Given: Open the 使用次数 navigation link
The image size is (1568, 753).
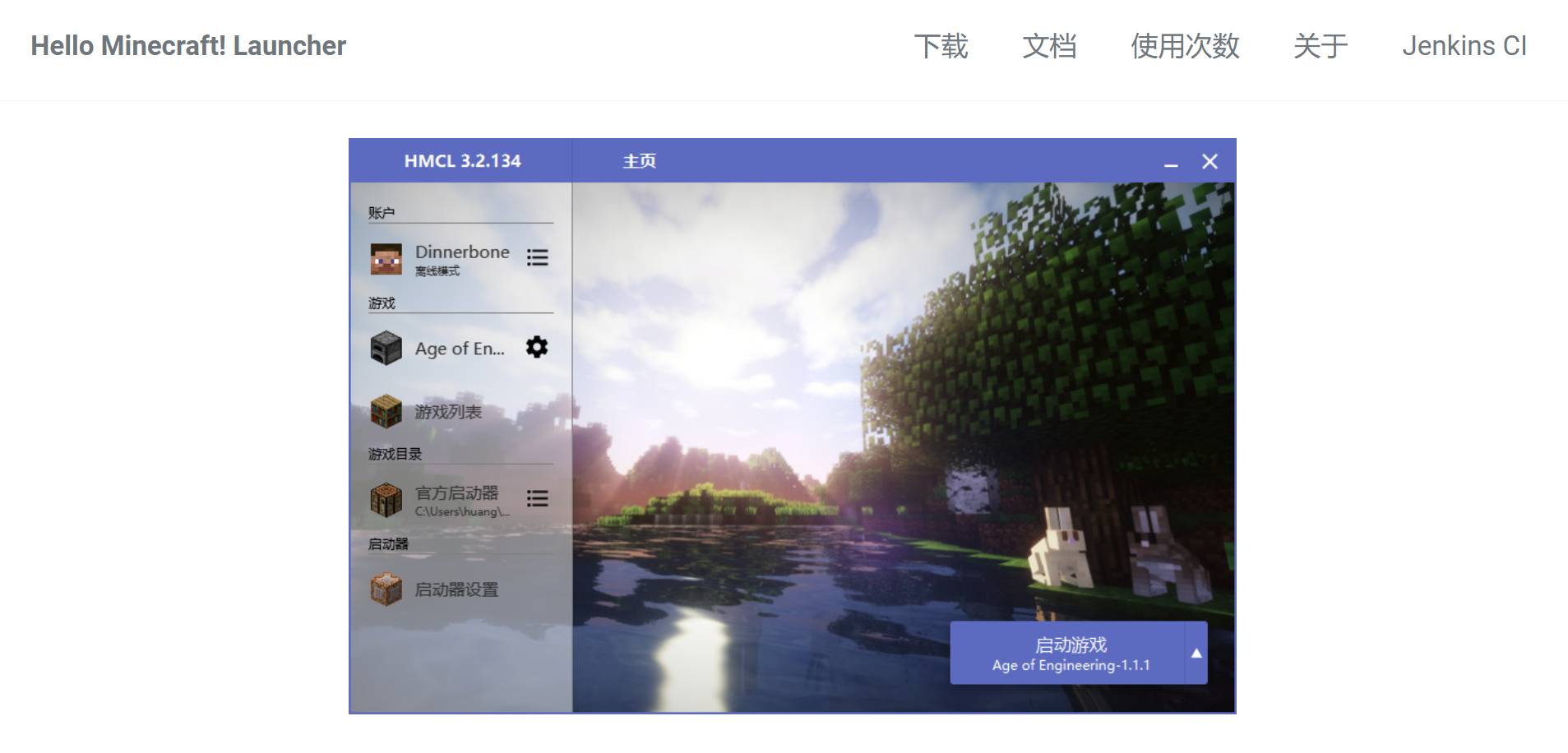Looking at the screenshot, I should click(x=1185, y=46).
